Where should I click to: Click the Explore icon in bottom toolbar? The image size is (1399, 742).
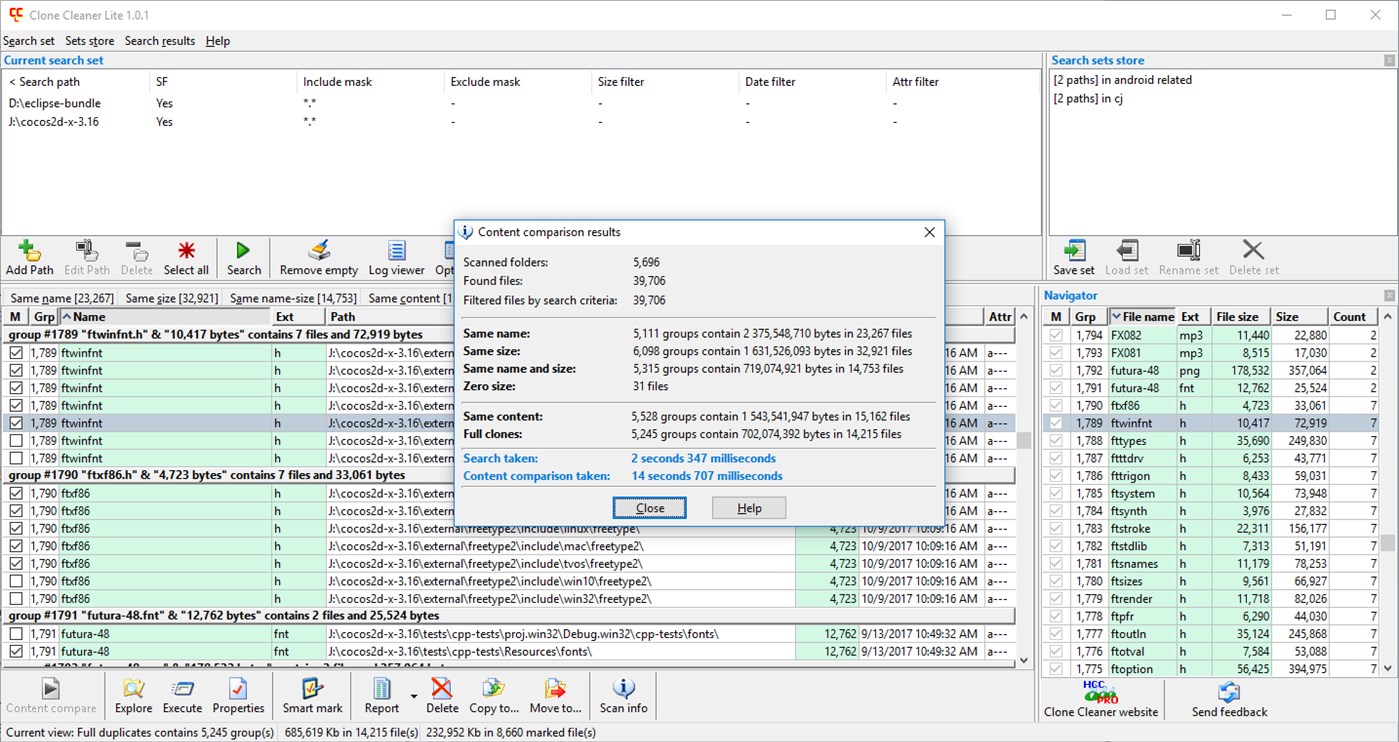[133, 692]
